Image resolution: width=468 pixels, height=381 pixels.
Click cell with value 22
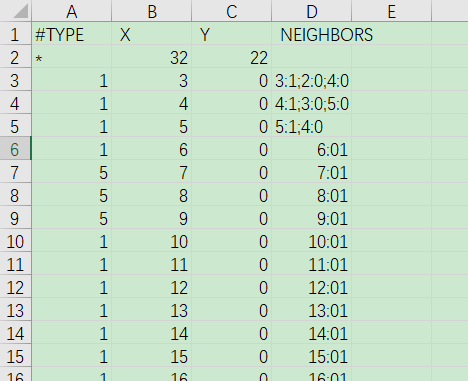coord(231,57)
